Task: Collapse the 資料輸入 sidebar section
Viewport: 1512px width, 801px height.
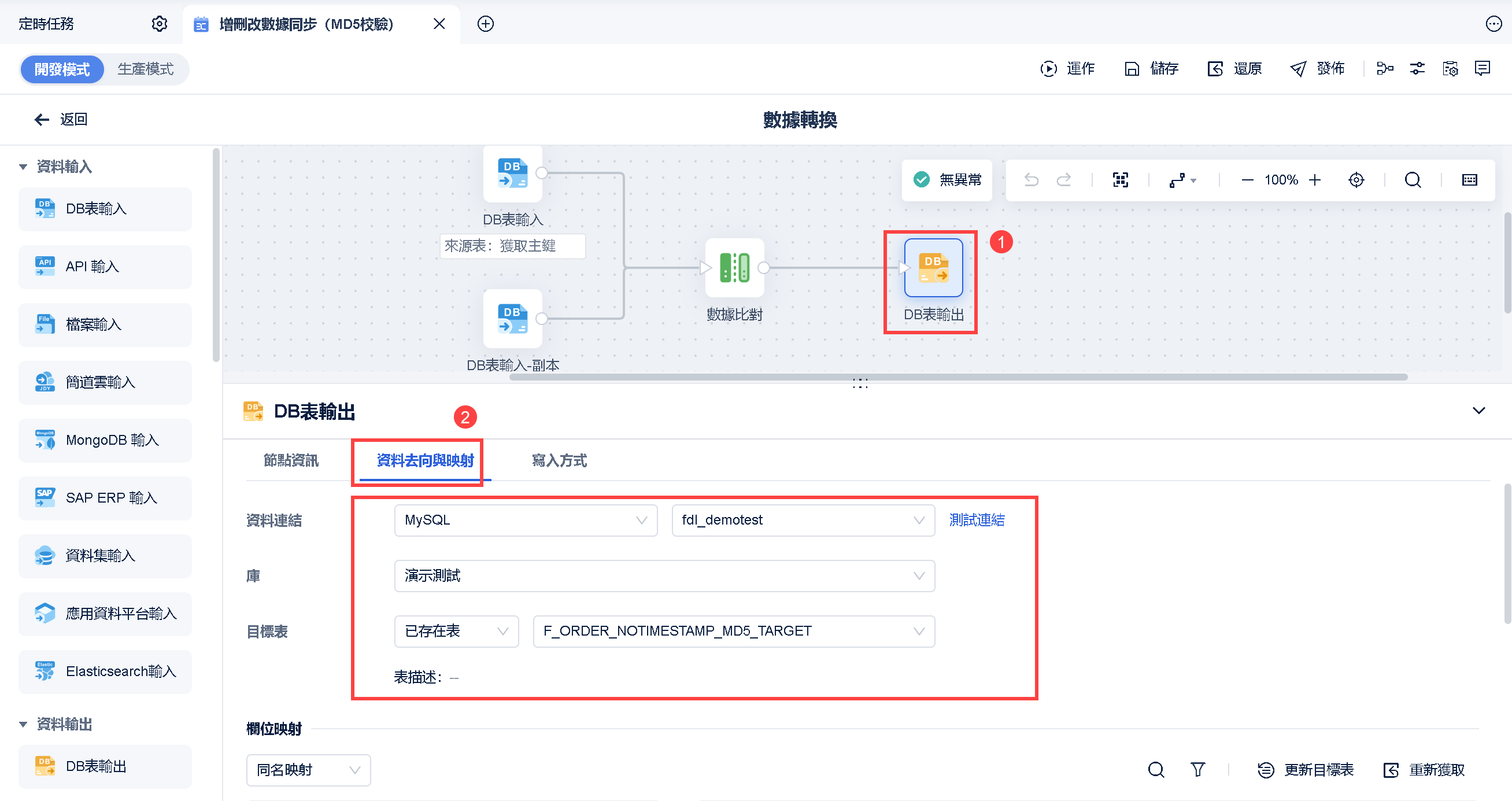Action: tap(24, 167)
